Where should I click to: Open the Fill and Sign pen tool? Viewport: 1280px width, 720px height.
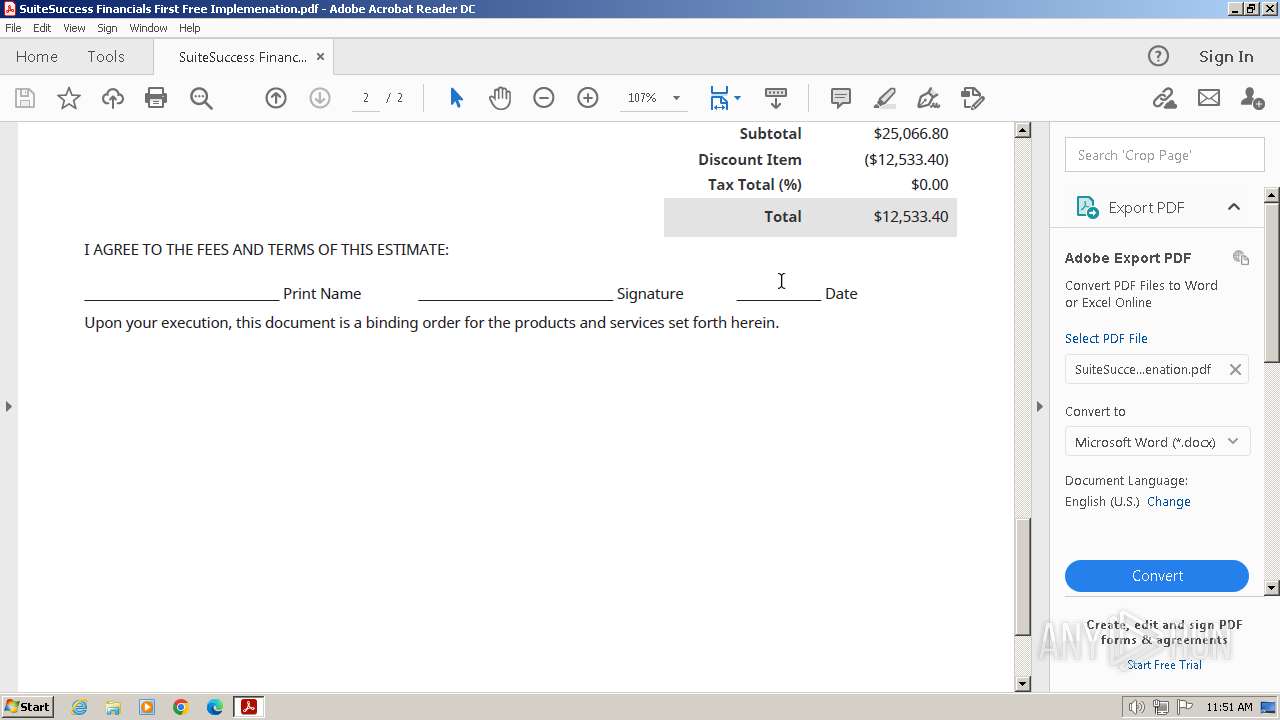click(x=929, y=98)
